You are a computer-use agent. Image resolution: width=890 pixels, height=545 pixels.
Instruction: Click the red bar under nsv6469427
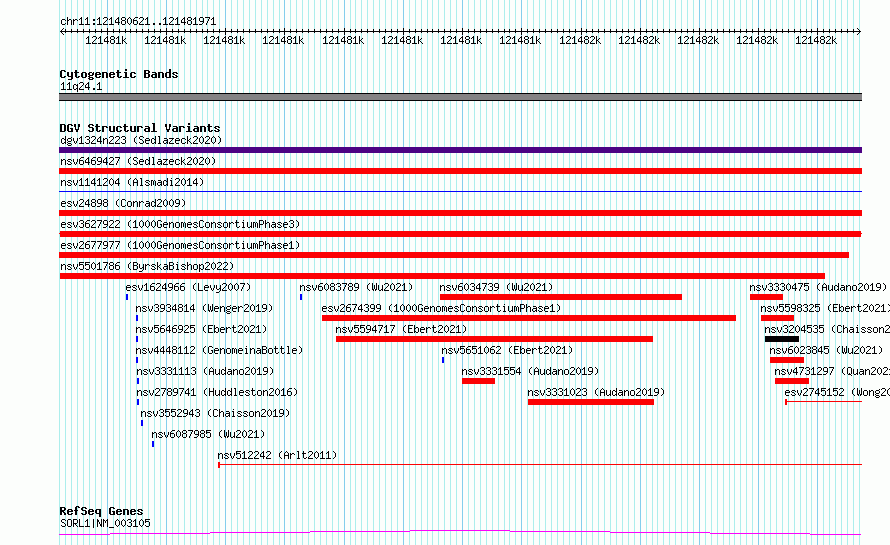(460, 171)
